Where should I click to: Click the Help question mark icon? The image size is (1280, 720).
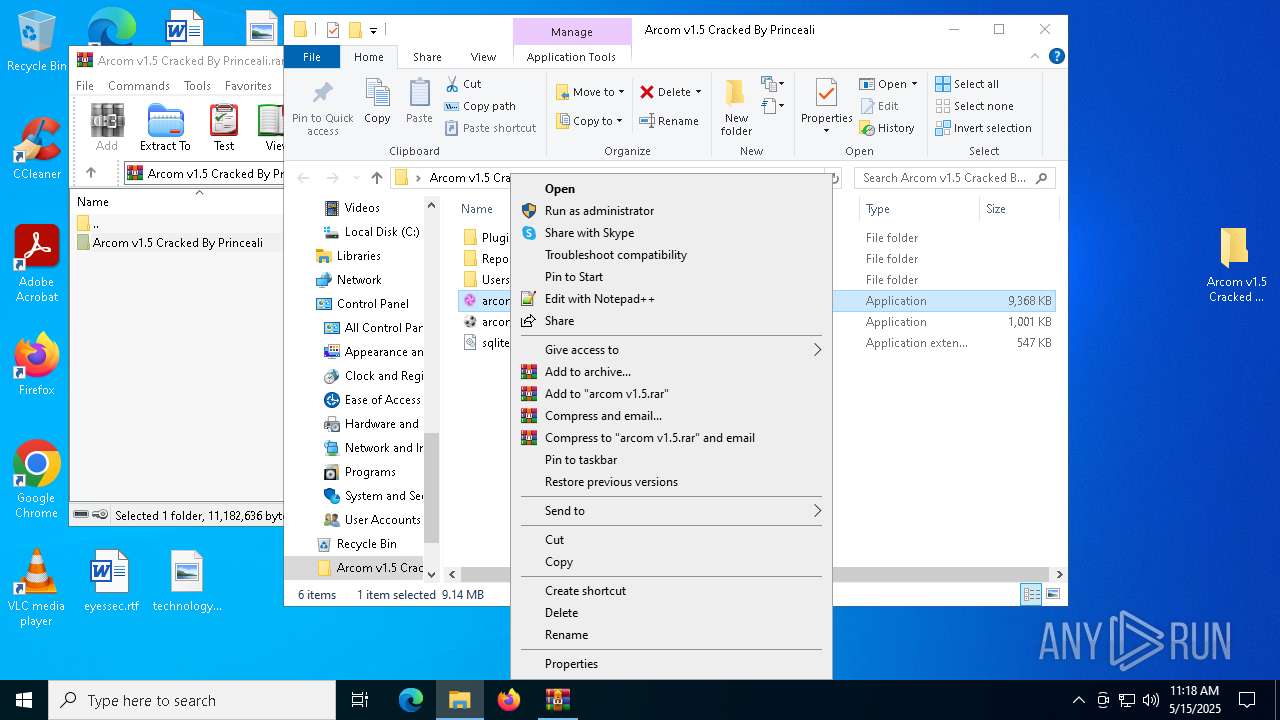(1056, 57)
